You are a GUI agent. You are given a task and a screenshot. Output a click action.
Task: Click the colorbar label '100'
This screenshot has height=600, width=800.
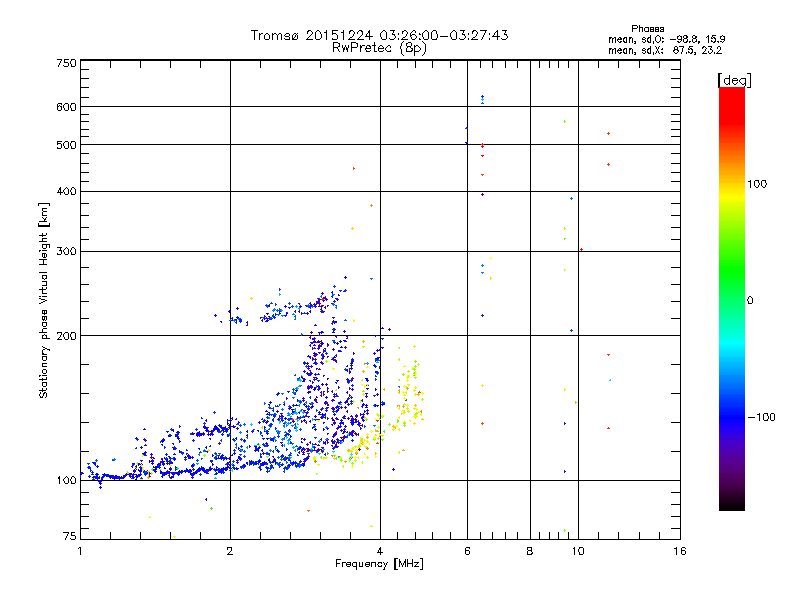tap(757, 184)
